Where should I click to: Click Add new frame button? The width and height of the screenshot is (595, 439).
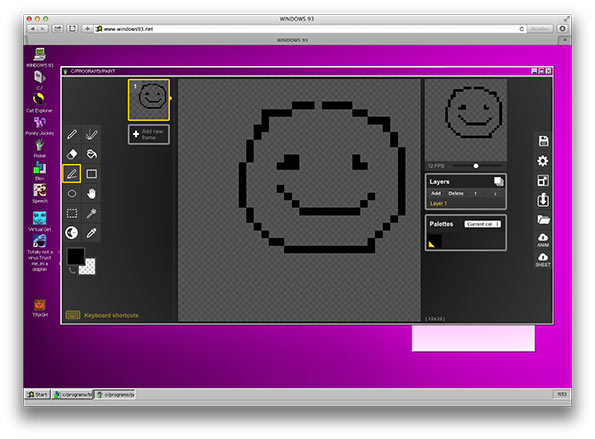[x=149, y=134]
